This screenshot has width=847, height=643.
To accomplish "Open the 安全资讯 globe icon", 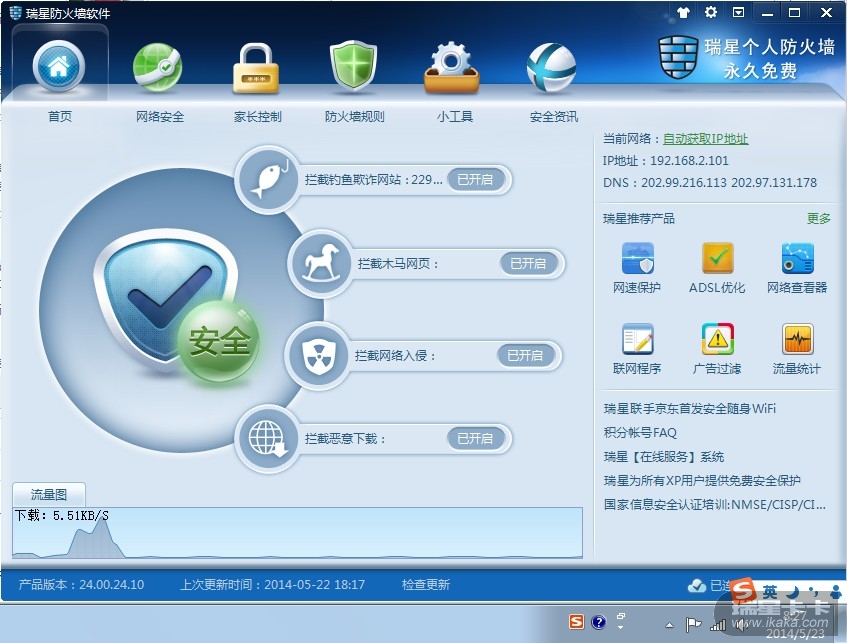I will [x=551, y=68].
